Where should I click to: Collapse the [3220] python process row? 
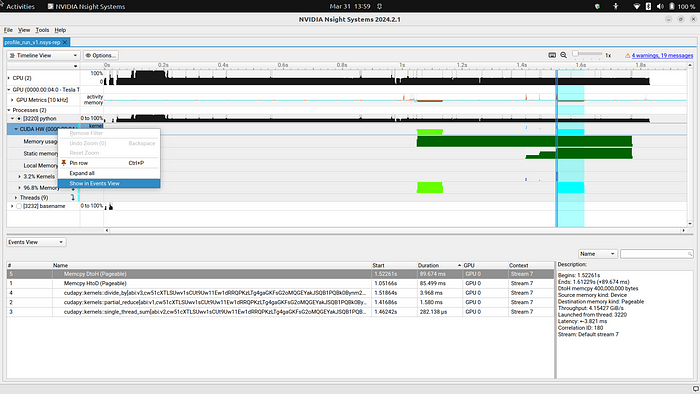[x=12, y=119]
